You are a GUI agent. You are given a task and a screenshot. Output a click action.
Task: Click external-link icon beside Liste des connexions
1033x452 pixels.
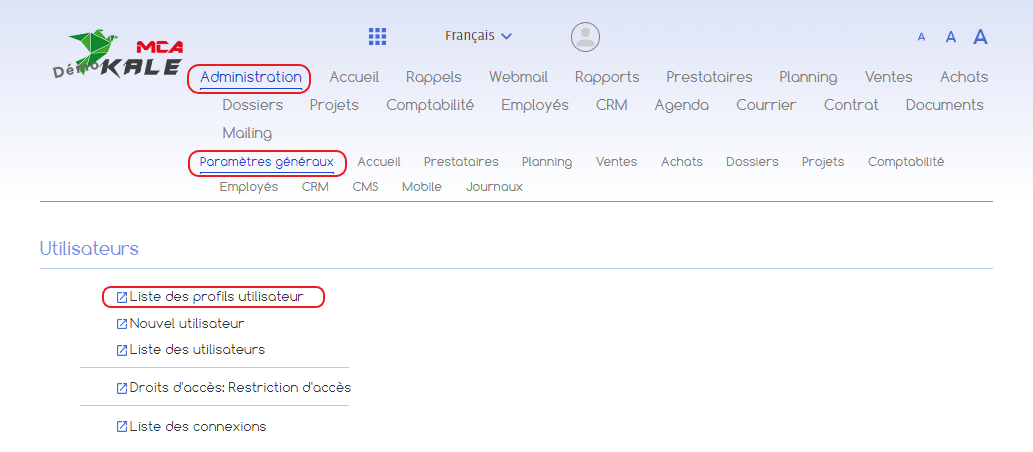click(x=122, y=427)
